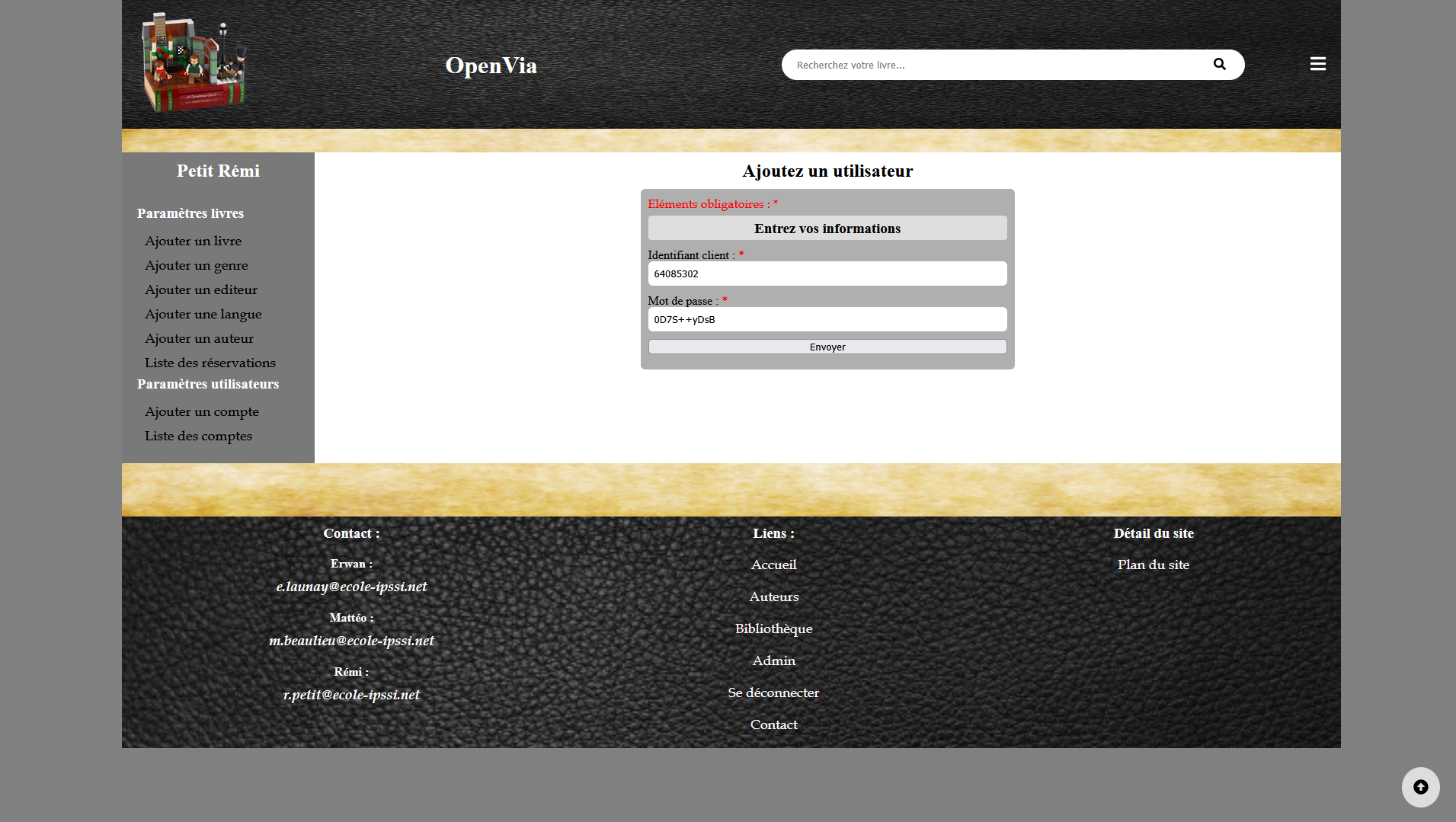Viewport: 1456px width, 822px height.
Task: Go to Ajouter un editeur
Action: (x=200, y=289)
